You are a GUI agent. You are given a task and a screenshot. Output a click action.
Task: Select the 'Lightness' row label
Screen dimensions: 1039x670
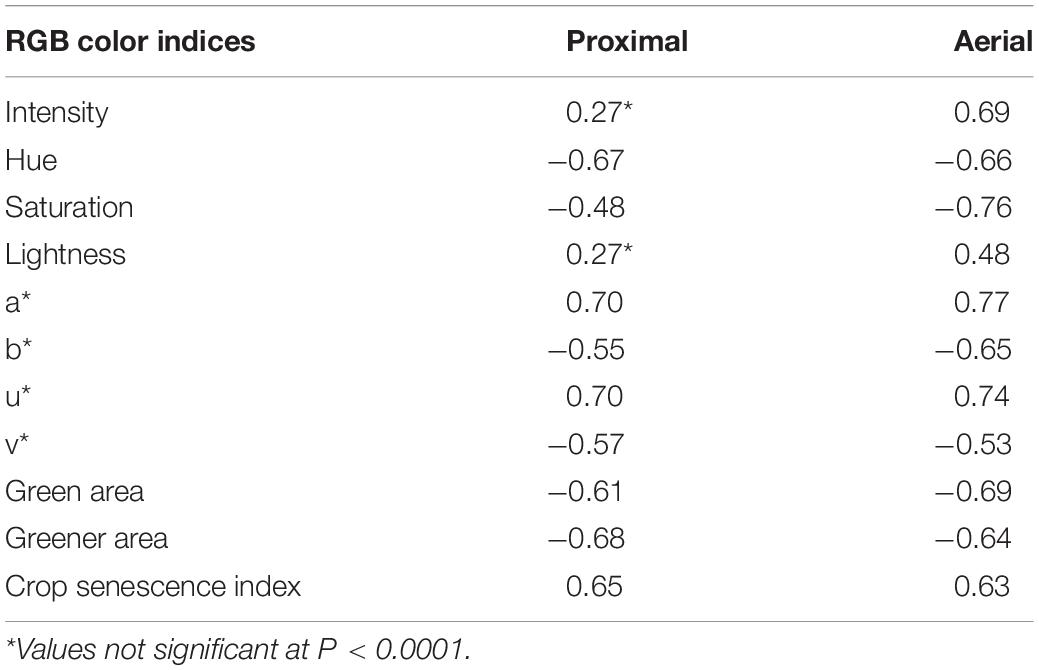tap(66, 255)
